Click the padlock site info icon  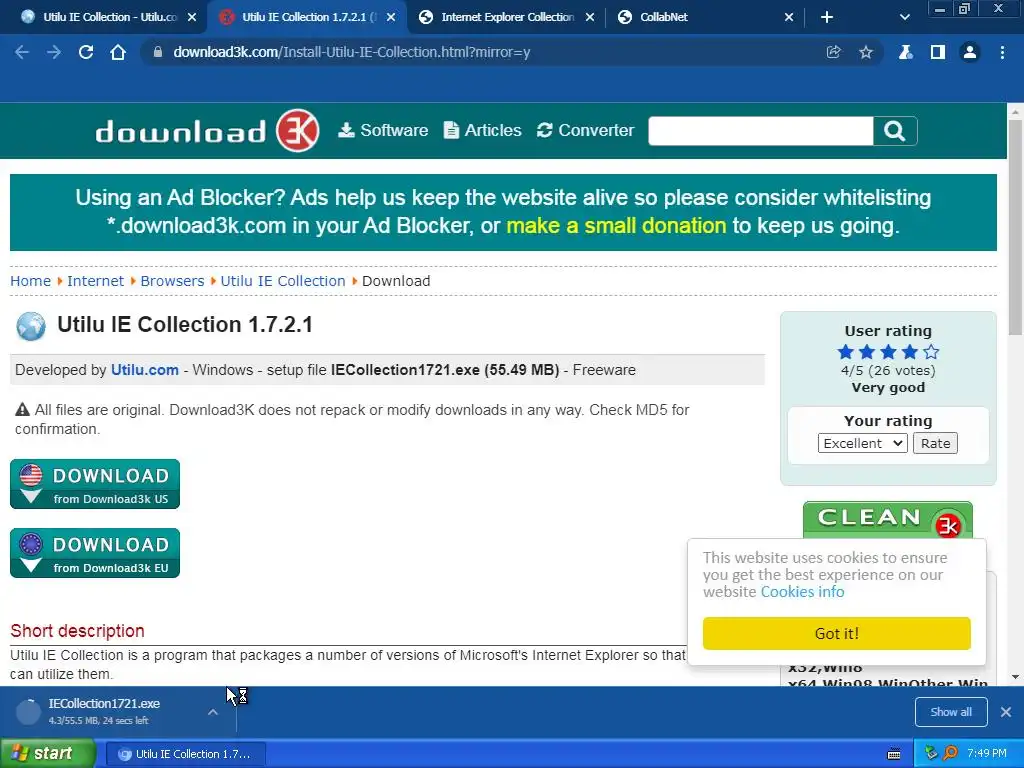157,52
